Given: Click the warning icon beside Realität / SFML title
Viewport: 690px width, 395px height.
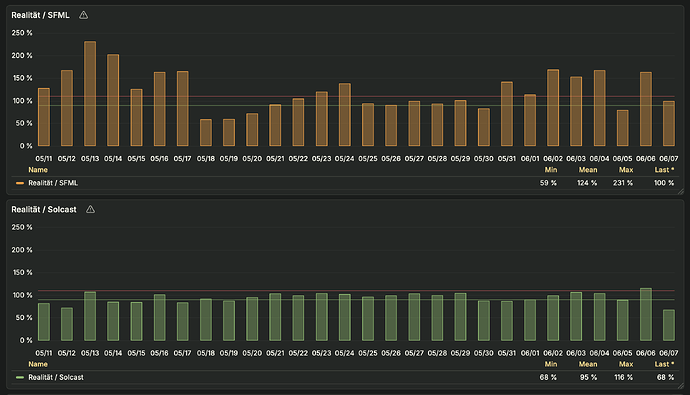Looking at the screenshot, I should (83, 15).
